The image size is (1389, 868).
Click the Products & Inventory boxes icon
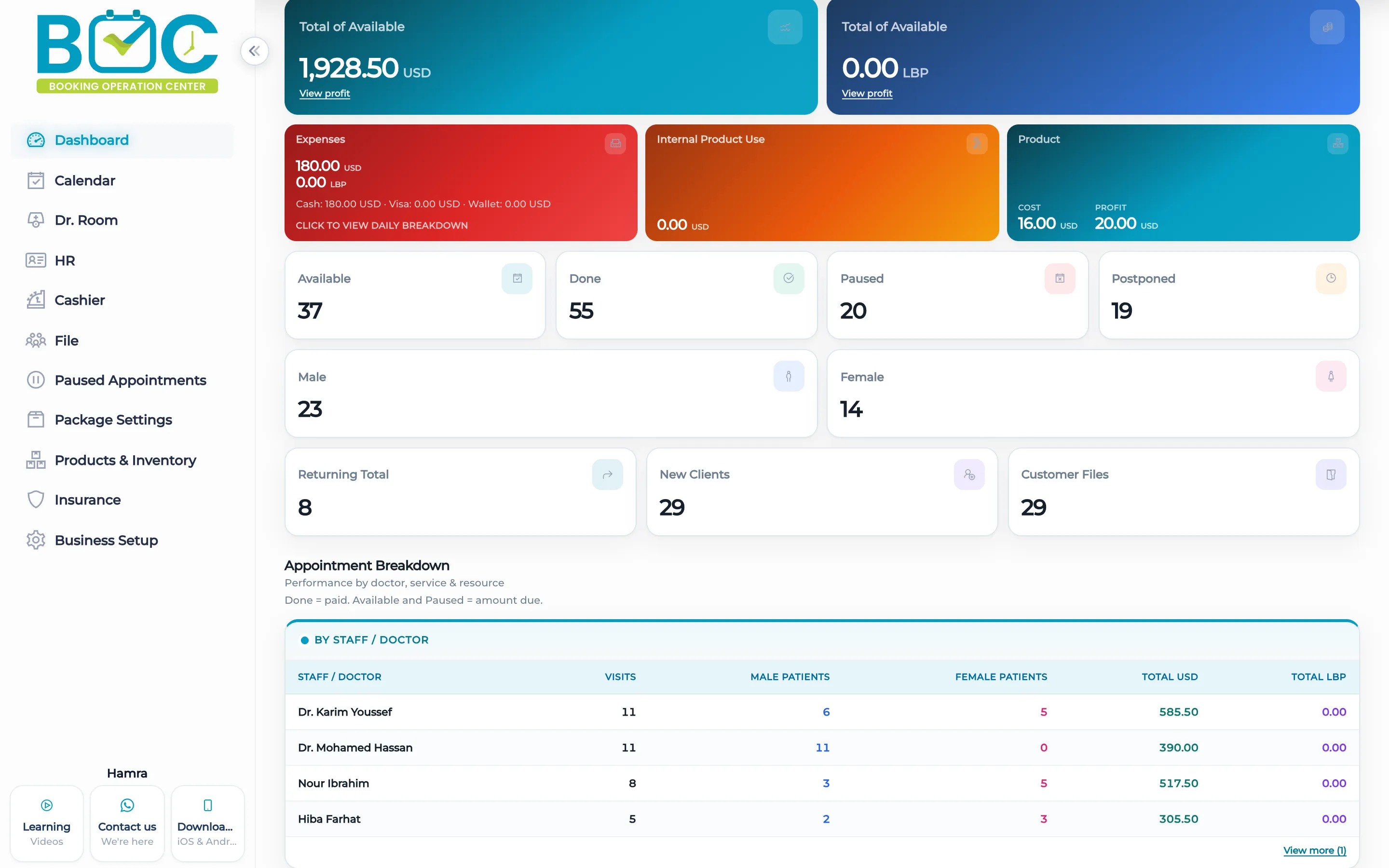36,460
